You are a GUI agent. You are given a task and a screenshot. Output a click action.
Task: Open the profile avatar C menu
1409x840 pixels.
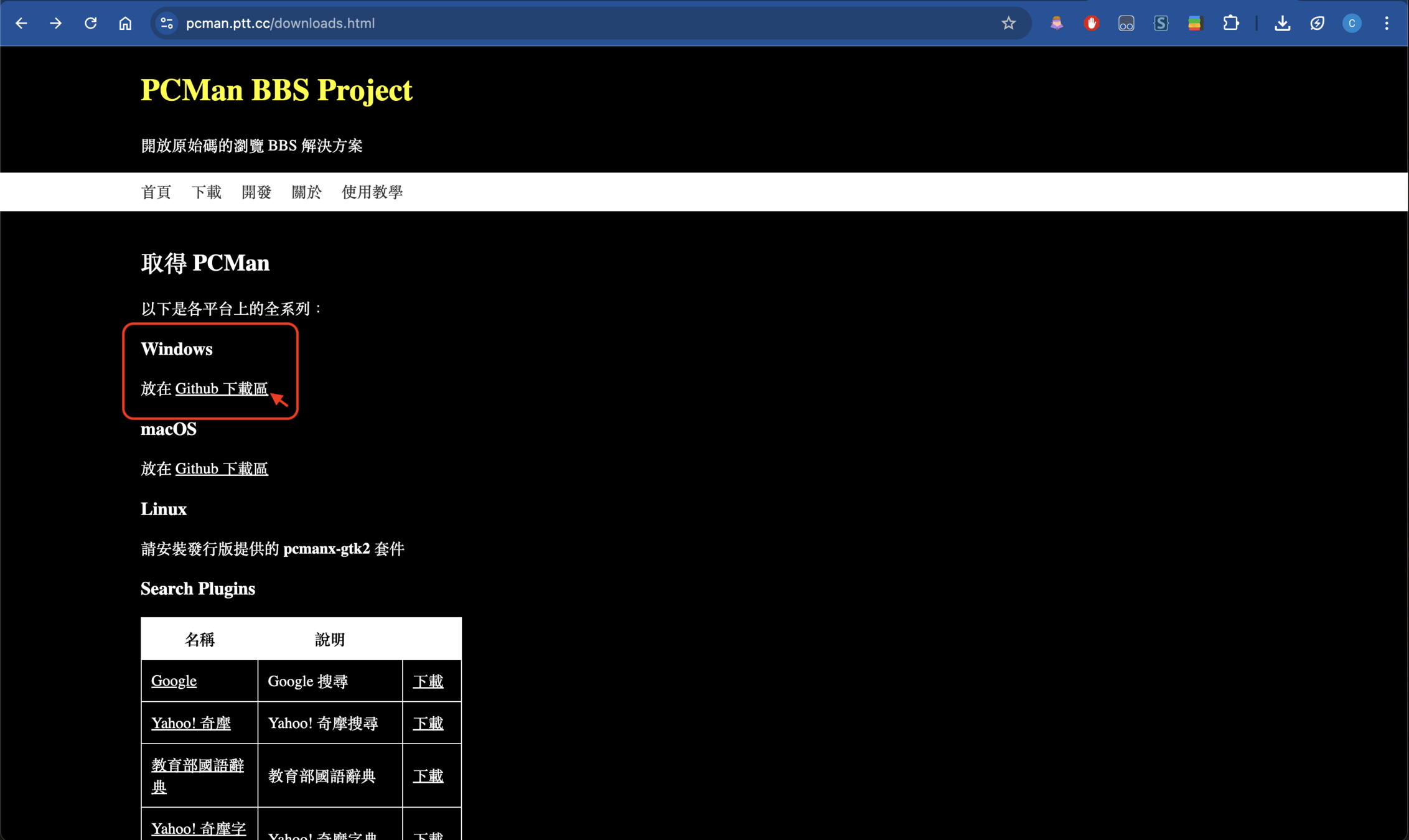click(x=1352, y=23)
